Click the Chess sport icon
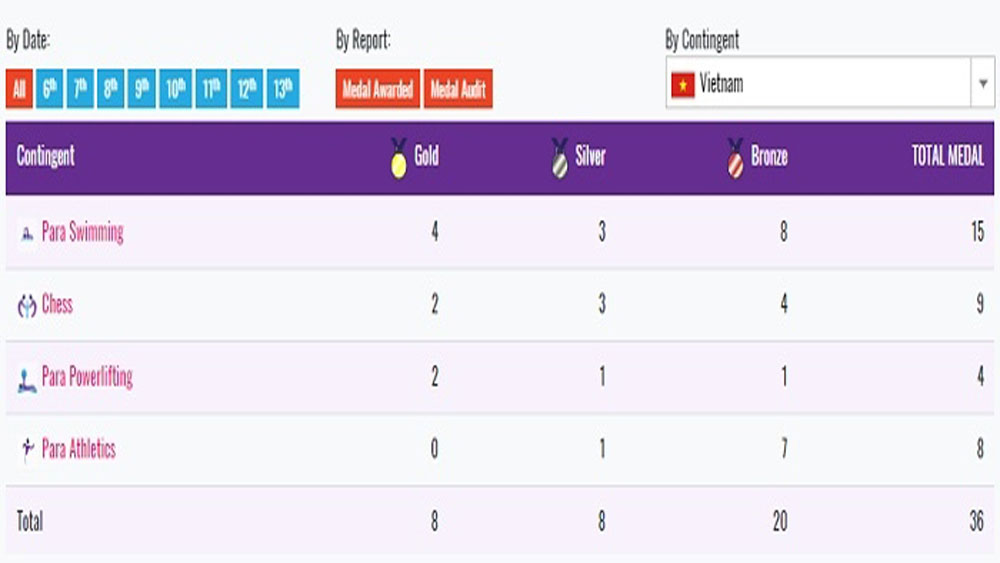This screenshot has height=563, width=1000. tap(27, 306)
